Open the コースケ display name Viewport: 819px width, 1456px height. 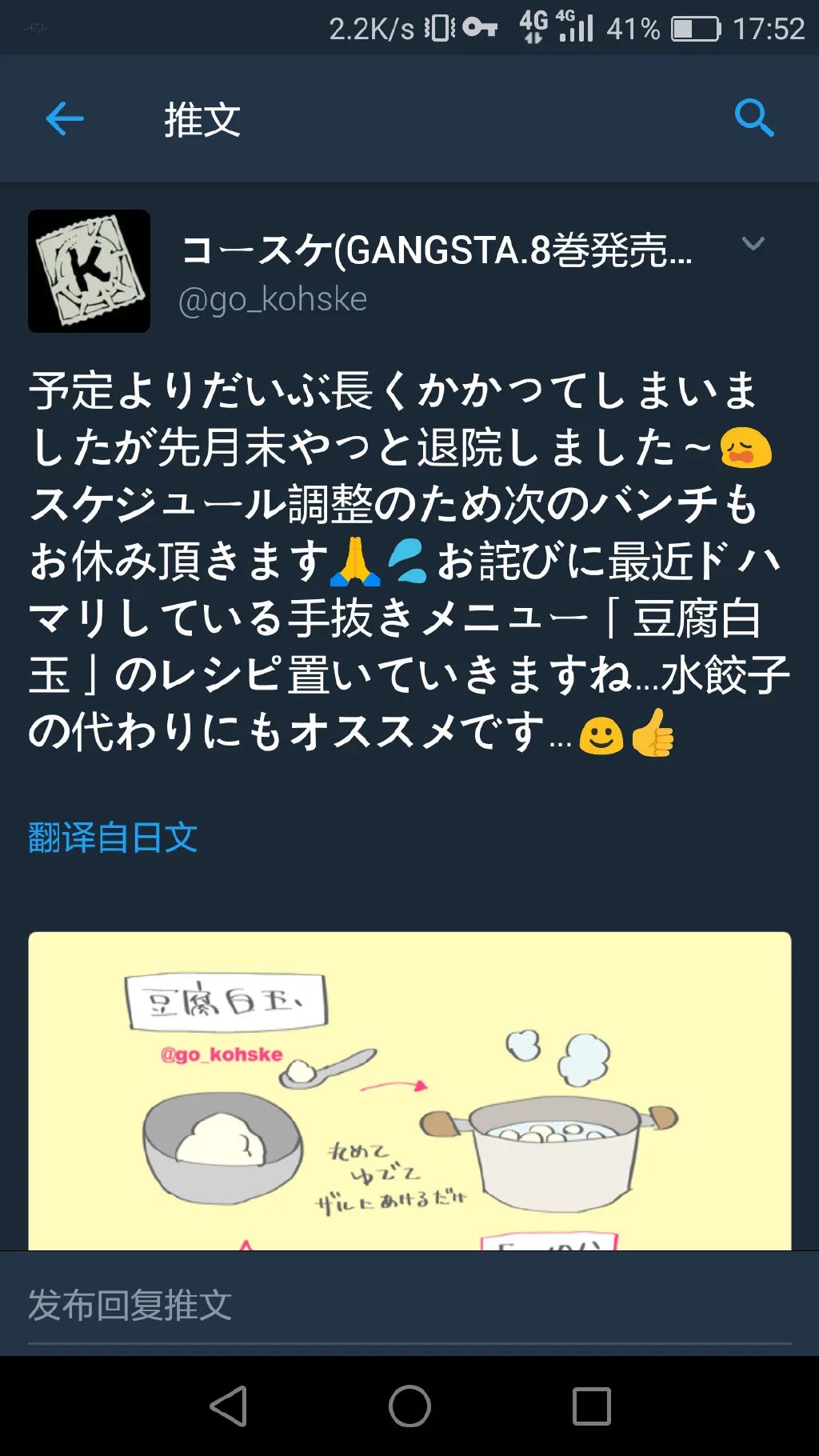(437, 250)
